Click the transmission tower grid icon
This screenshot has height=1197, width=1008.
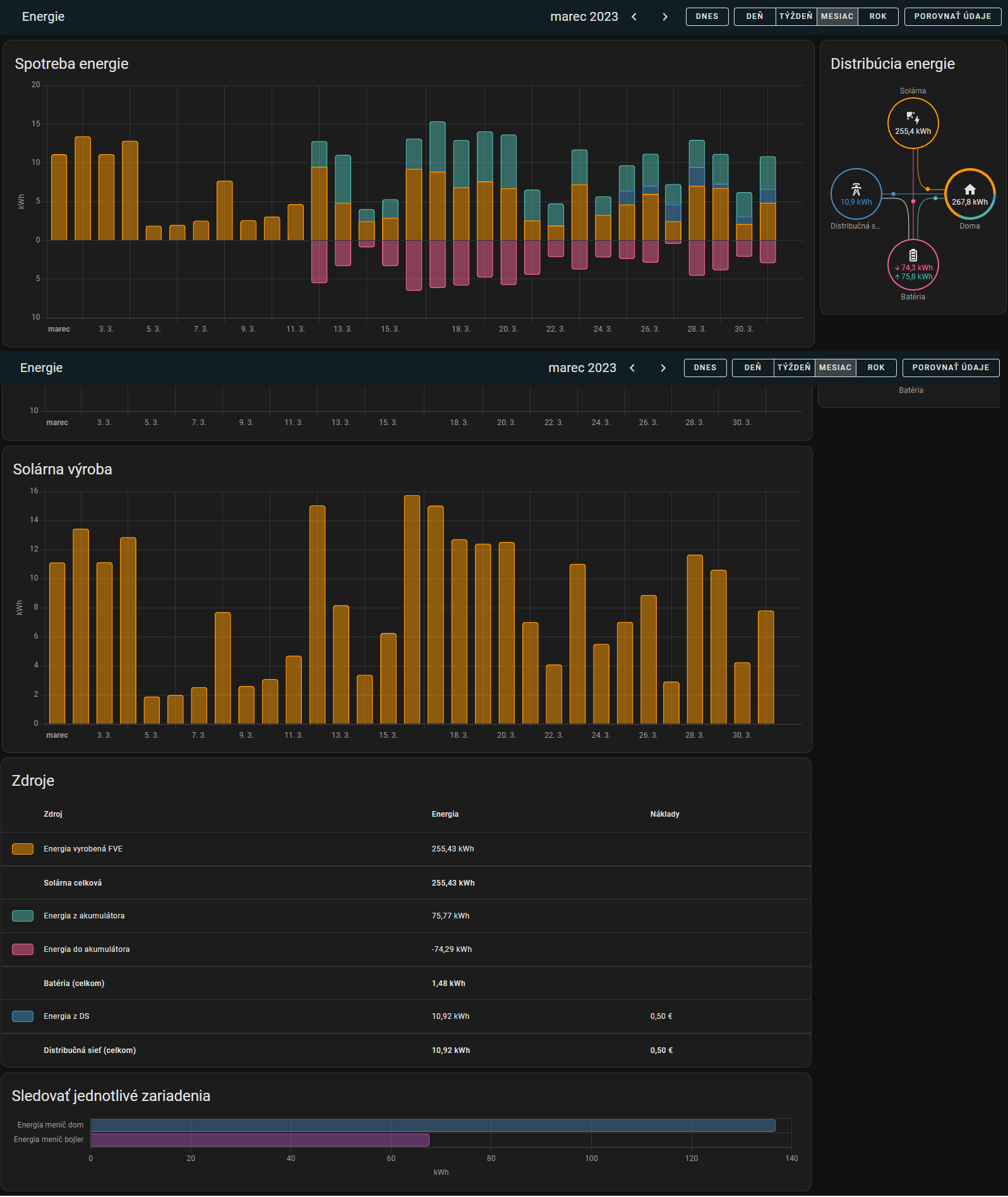click(x=856, y=189)
